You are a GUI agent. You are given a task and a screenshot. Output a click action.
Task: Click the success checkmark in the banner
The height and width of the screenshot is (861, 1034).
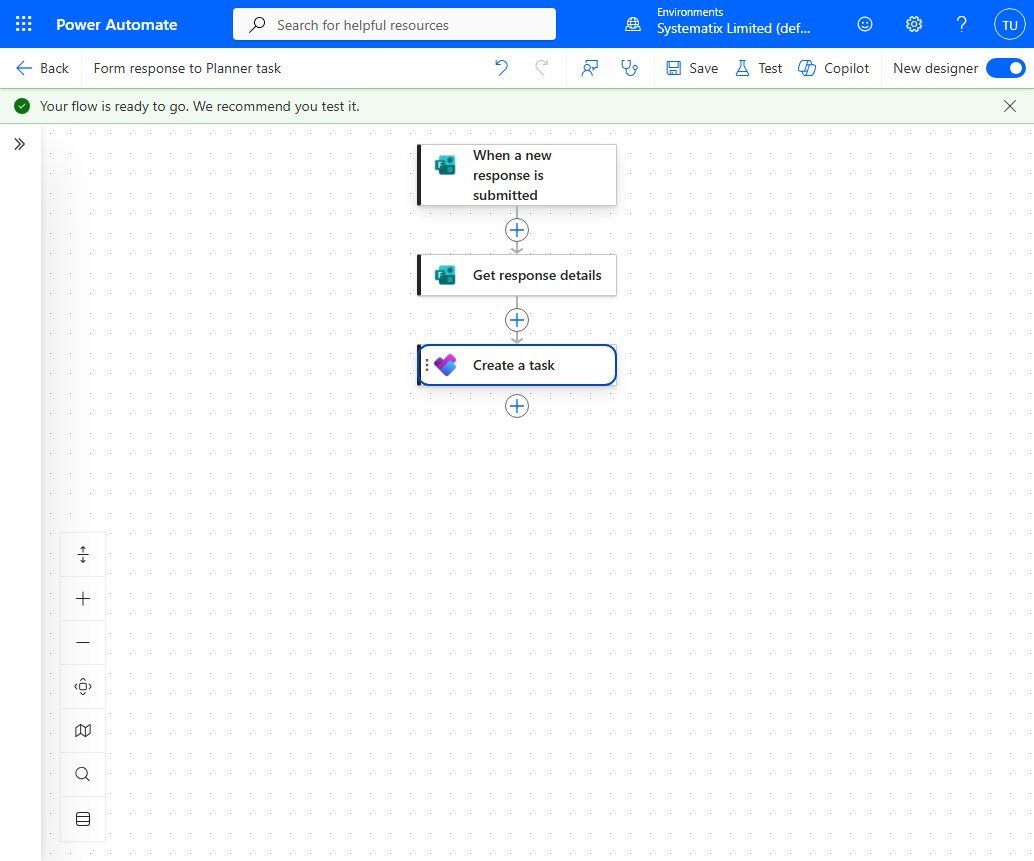coord(22,106)
